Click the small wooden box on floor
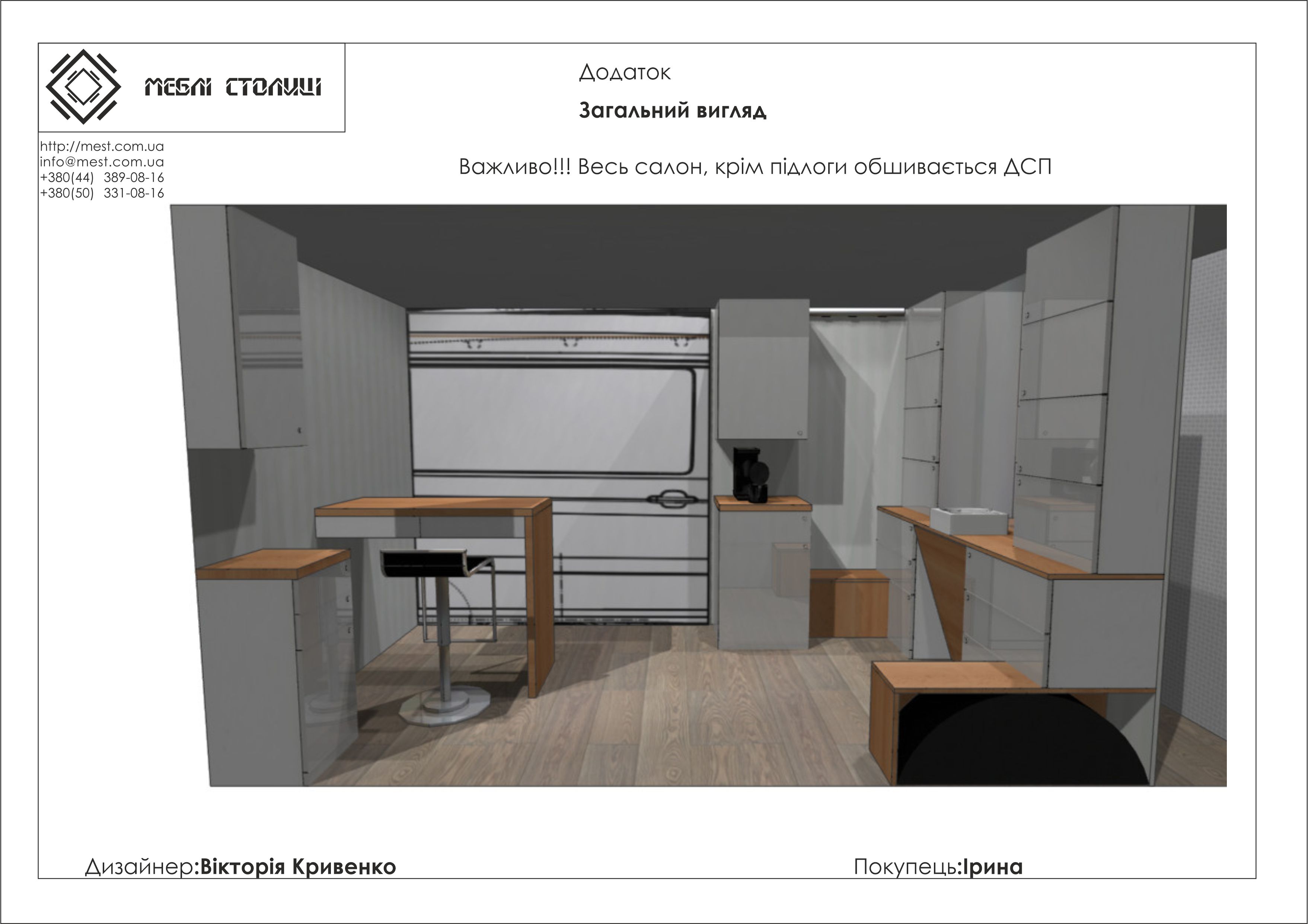1308x924 pixels. click(x=849, y=604)
